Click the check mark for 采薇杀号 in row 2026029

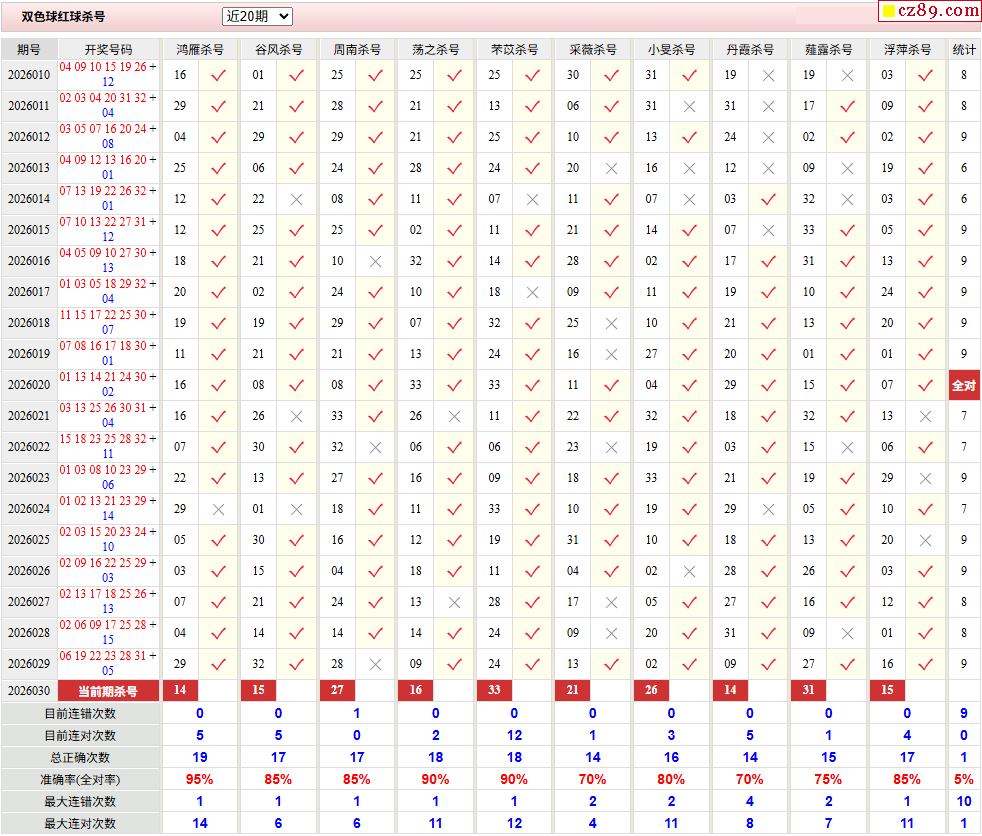click(x=611, y=664)
